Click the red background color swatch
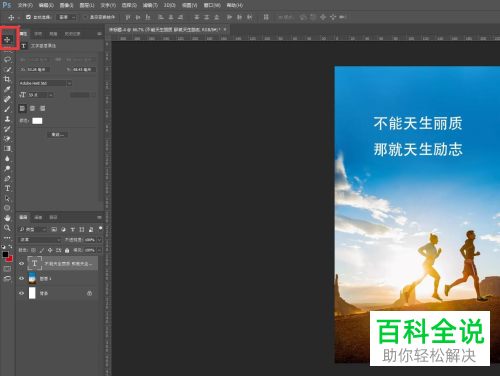 pyautogui.click(x=10, y=259)
